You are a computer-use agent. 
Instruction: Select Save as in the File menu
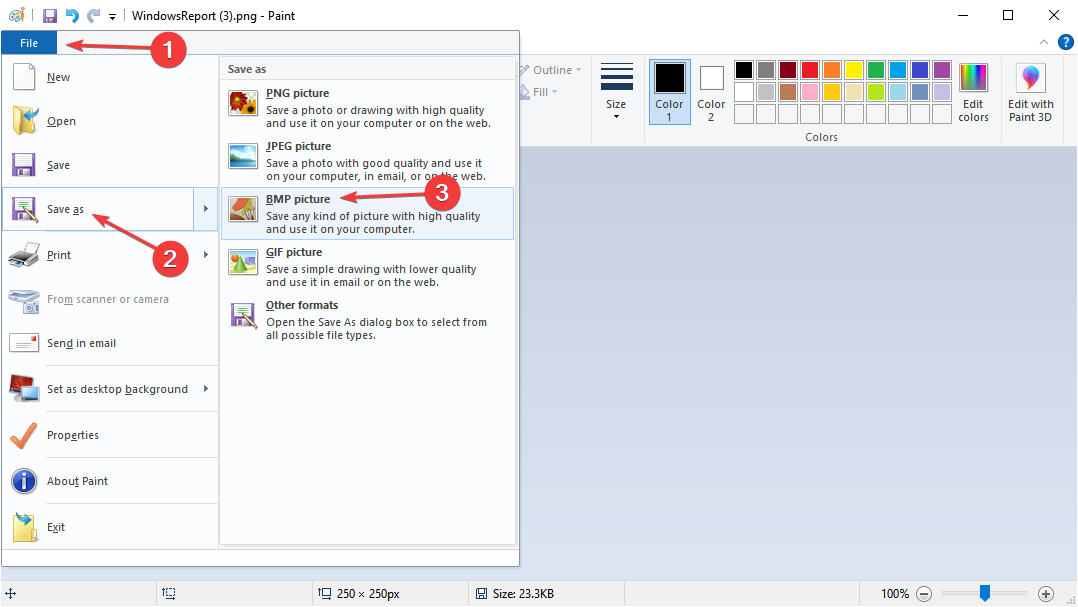point(98,209)
